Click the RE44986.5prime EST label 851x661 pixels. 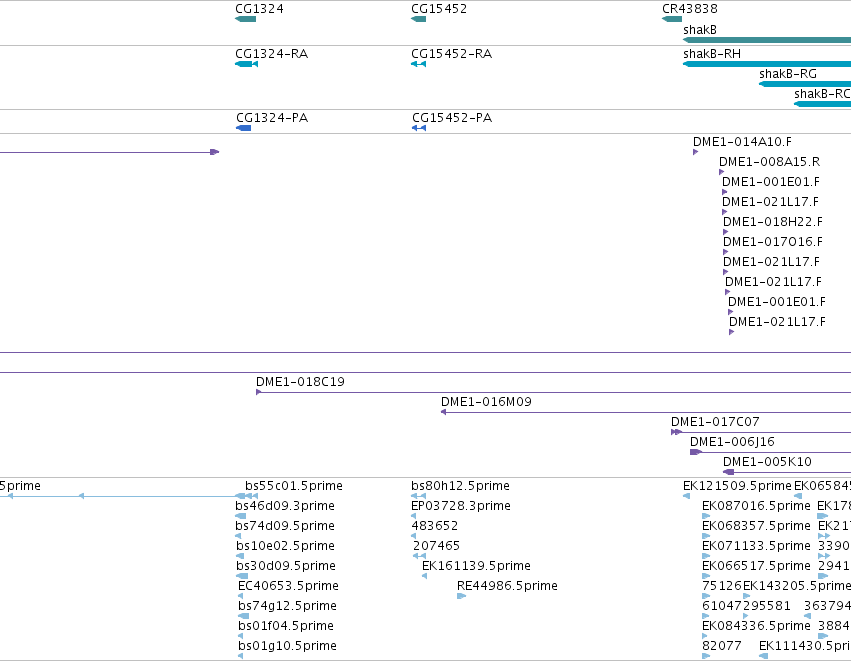click(x=507, y=587)
